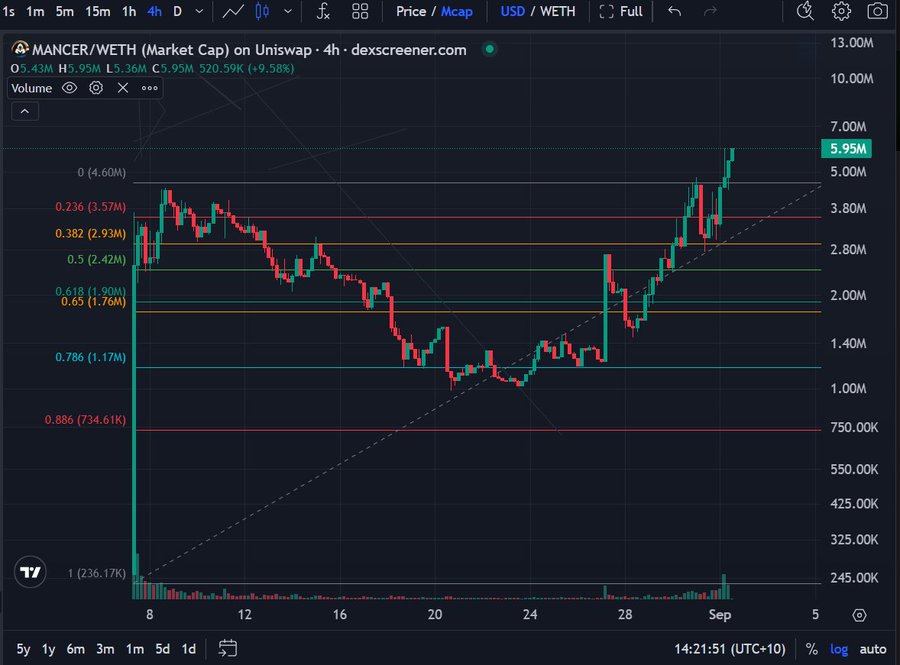The image size is (900, 665).
Task: Open the quick search lightning icon
Action: coord(805,11)
